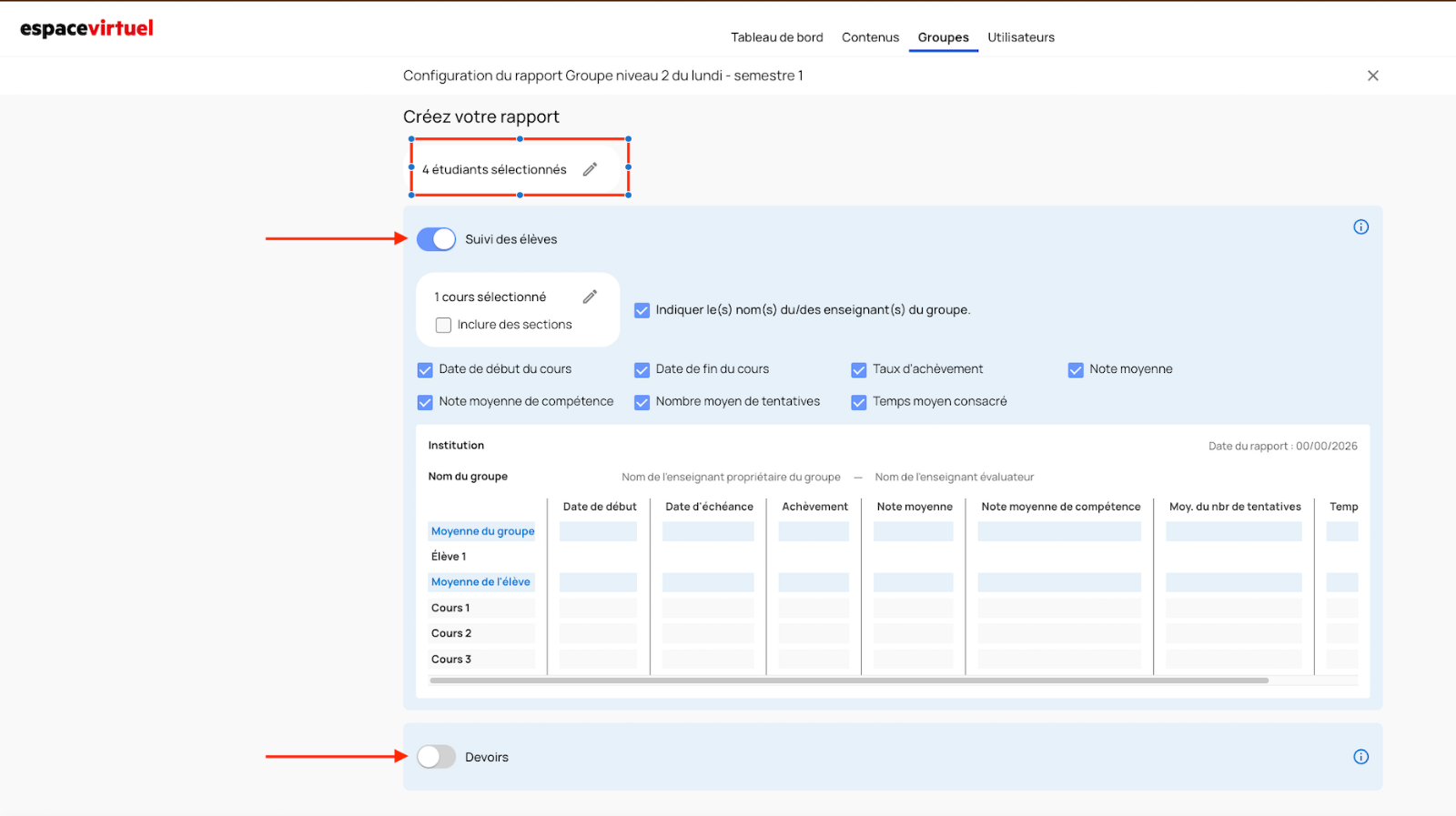The height and width of the screenshot is (816, 1456).
Task: Click the pencil icon beside 4 étudiants sélectionnés
Action: [x=590, y=169]
